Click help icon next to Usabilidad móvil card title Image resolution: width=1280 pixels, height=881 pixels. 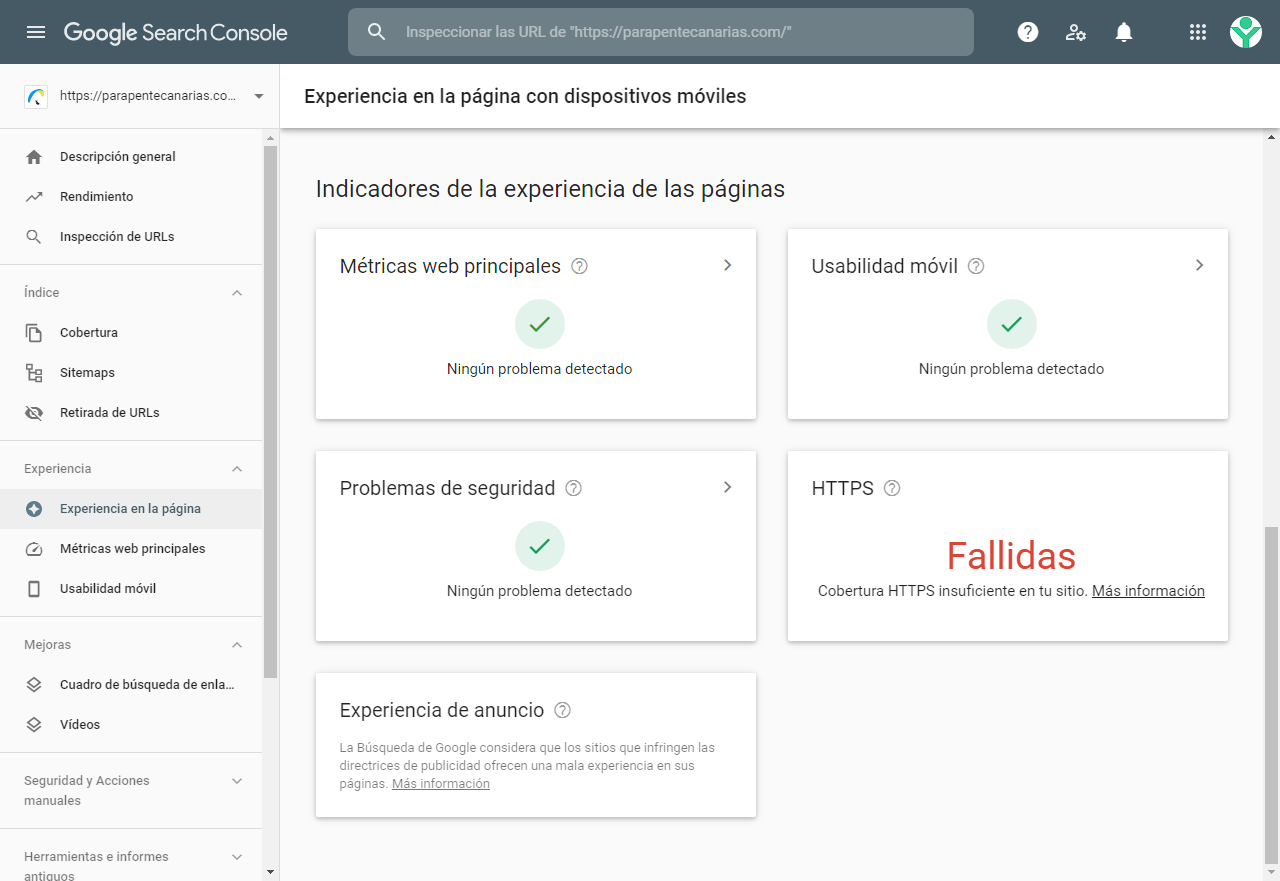click(976, 266)
